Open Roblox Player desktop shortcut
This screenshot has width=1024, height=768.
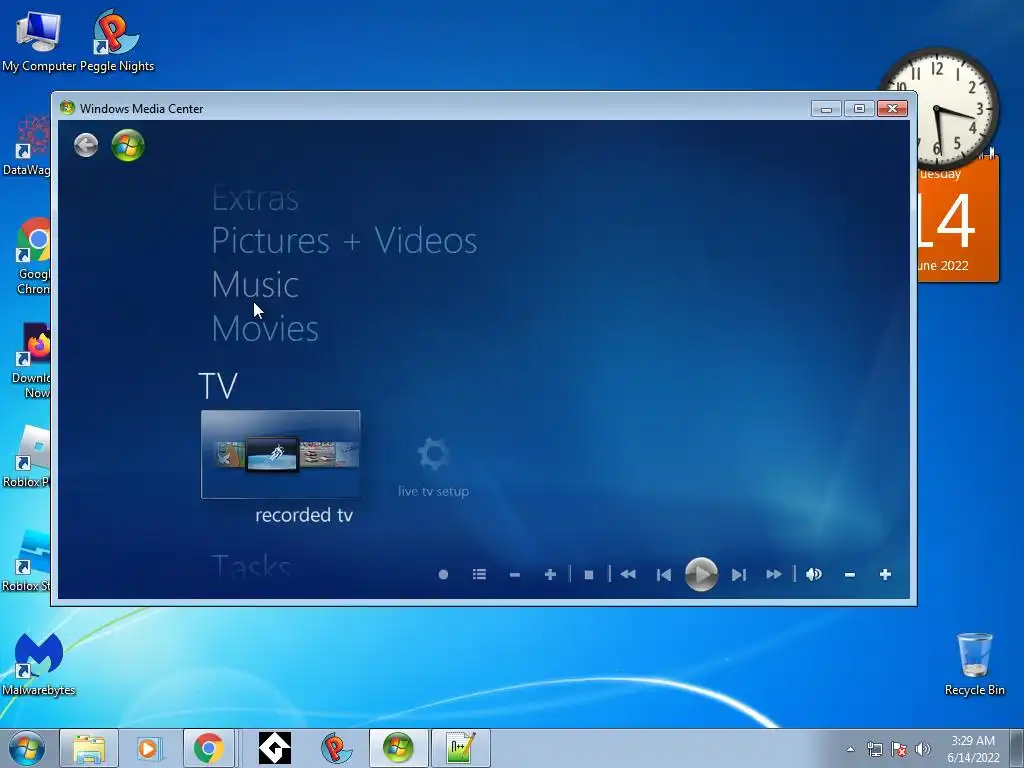pos(26,456)
